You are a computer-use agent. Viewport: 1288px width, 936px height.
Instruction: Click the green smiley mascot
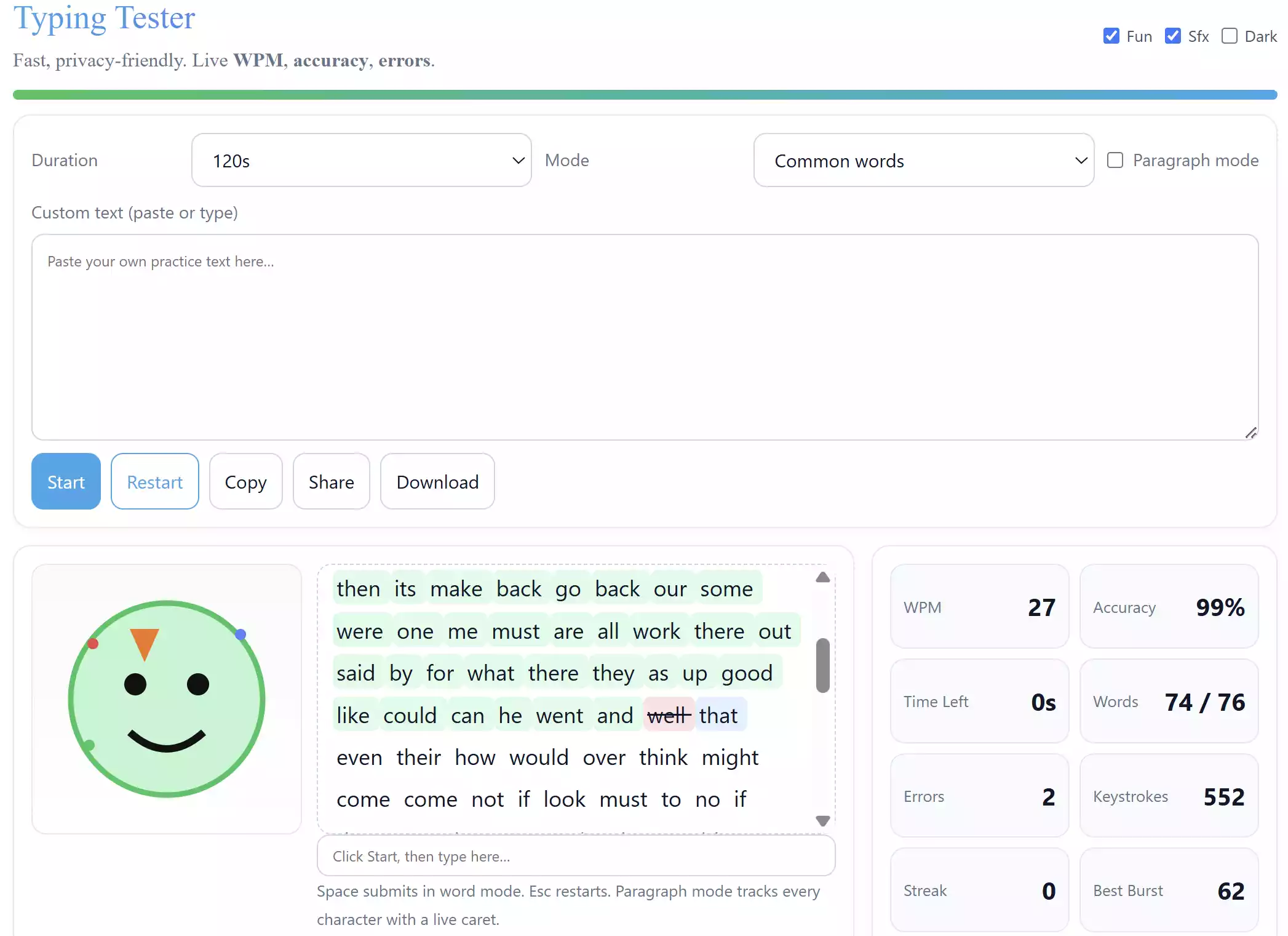click(x=166, y=698)
